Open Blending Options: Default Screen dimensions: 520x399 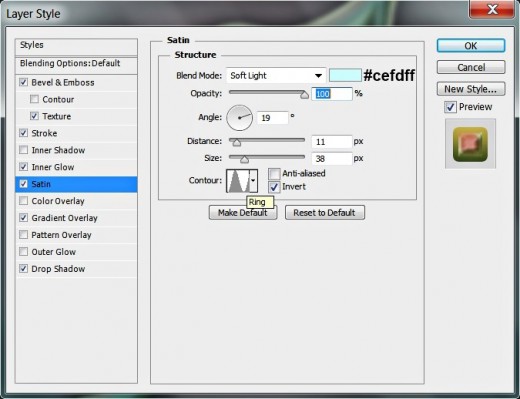click(x=76, y=64)
